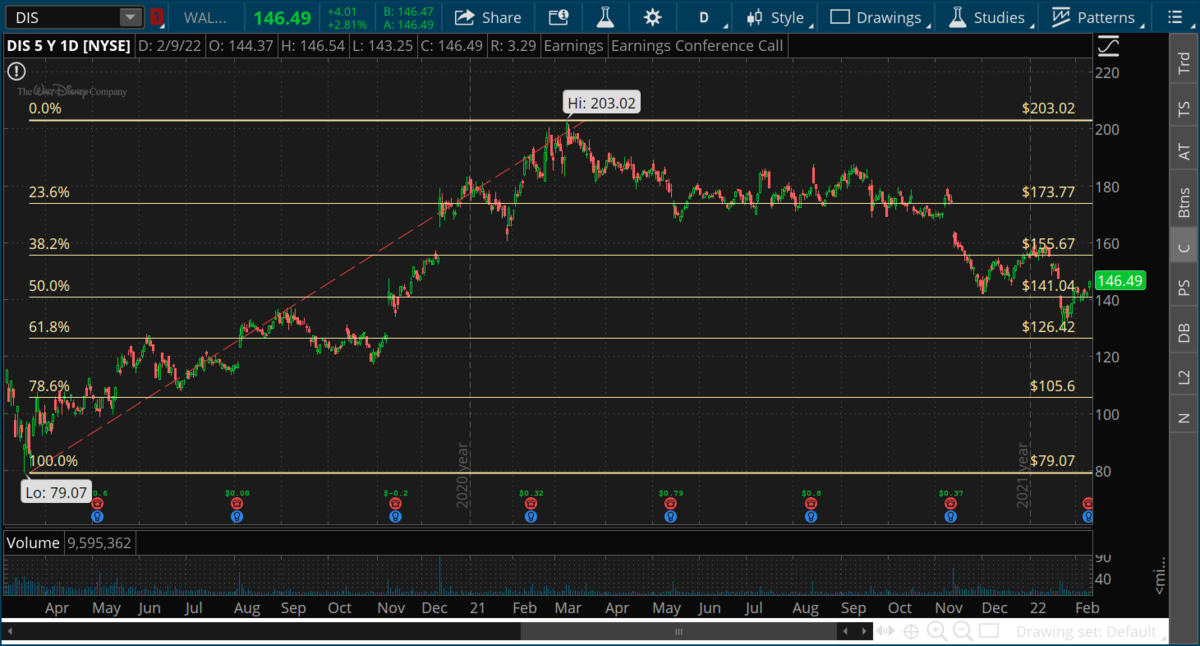
Task: Click the horizontal chart scrollbar thumb
Action: coord(679,631)
